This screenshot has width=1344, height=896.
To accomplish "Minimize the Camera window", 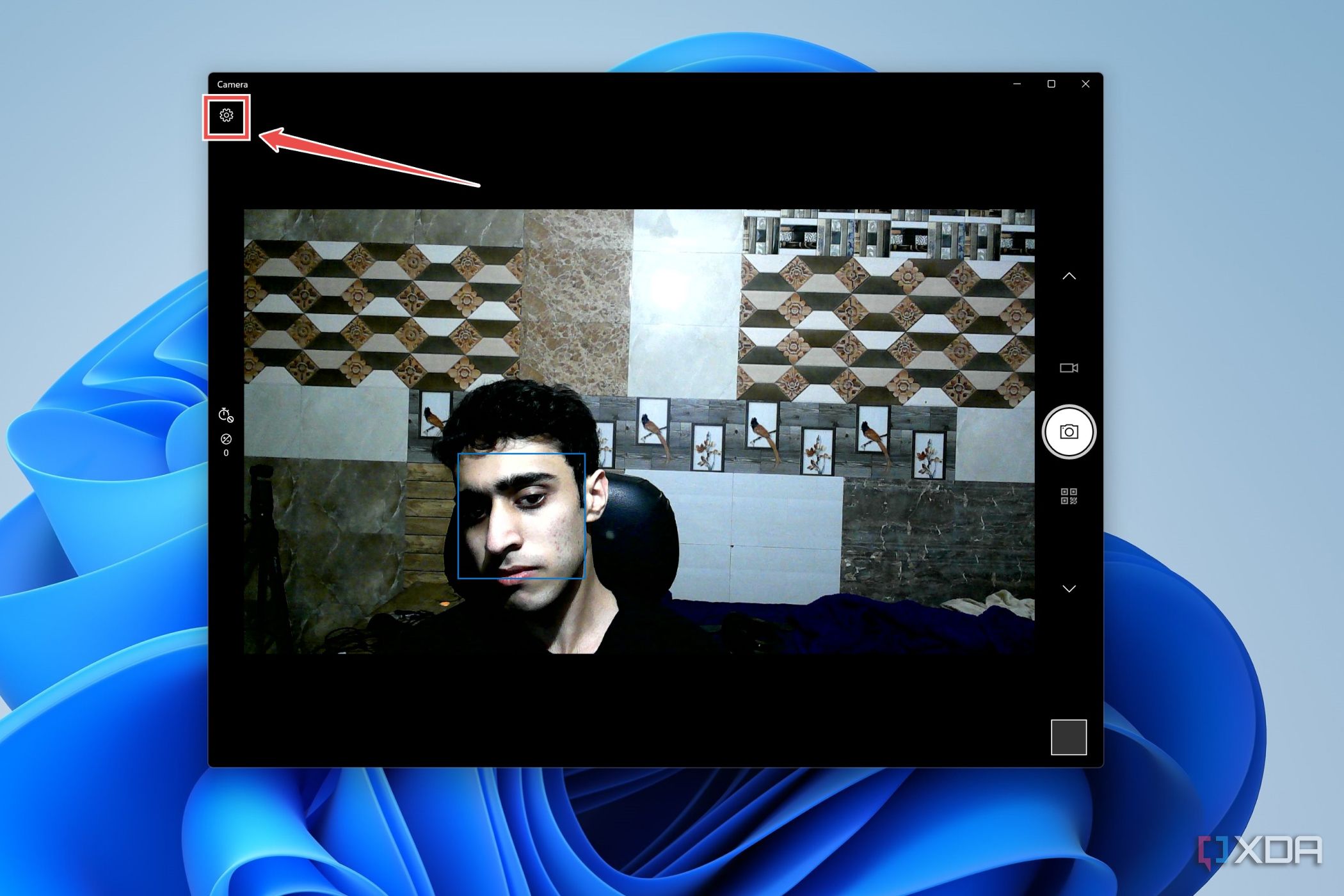I will coord(1016,83).
